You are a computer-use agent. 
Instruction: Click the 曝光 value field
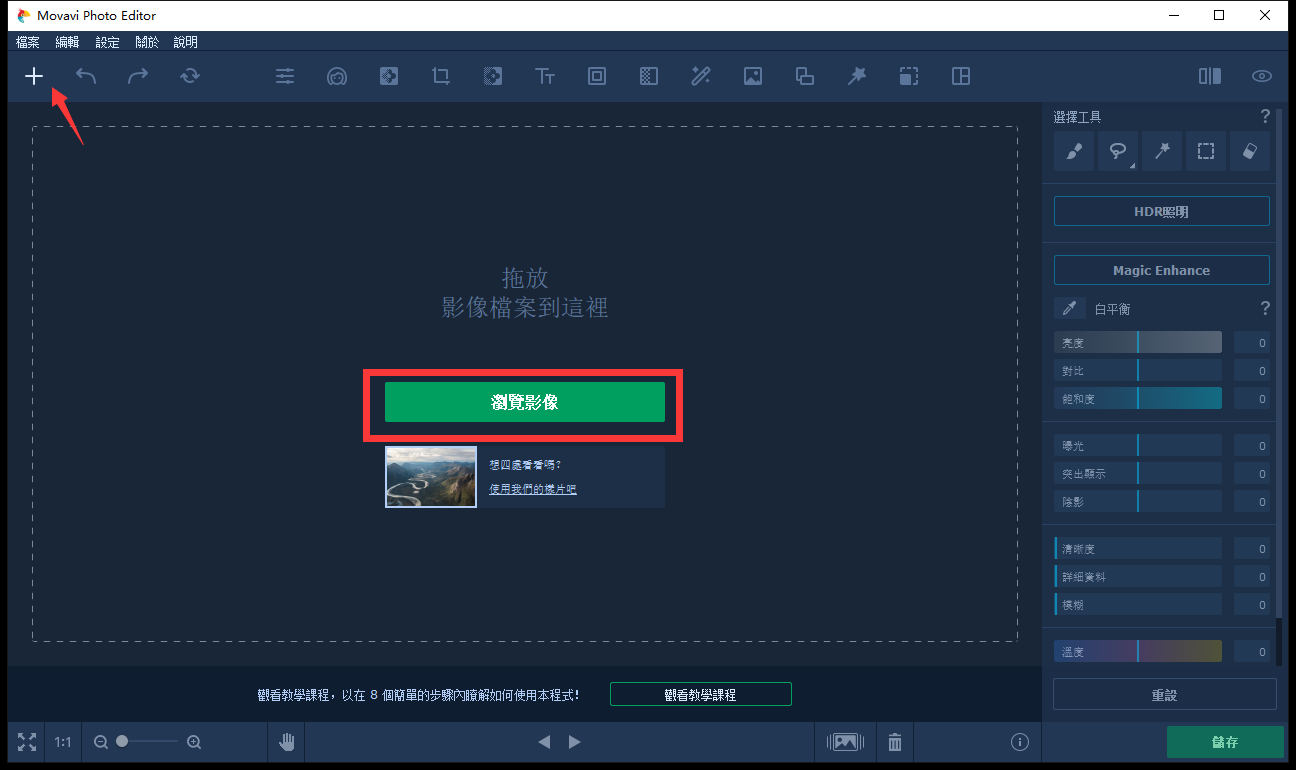(1252, 446)
